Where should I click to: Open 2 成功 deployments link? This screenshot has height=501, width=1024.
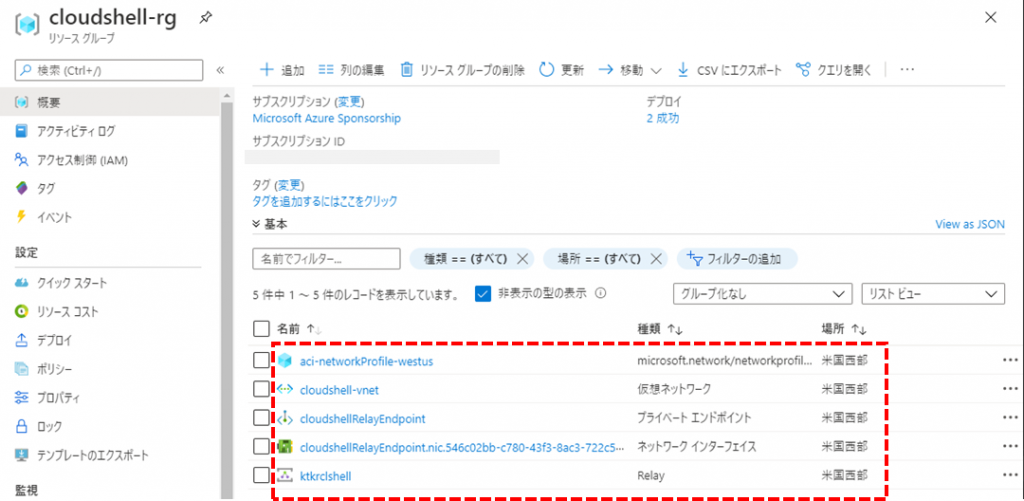tap(663, 118)
